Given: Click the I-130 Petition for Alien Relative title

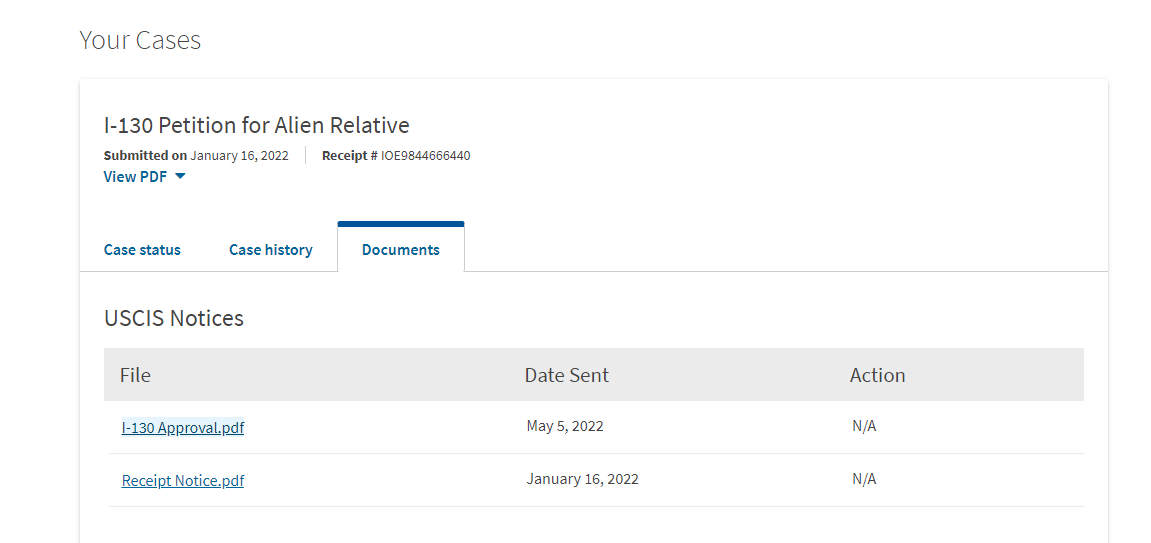Looking at the screenshot, I should pos(256,125).
